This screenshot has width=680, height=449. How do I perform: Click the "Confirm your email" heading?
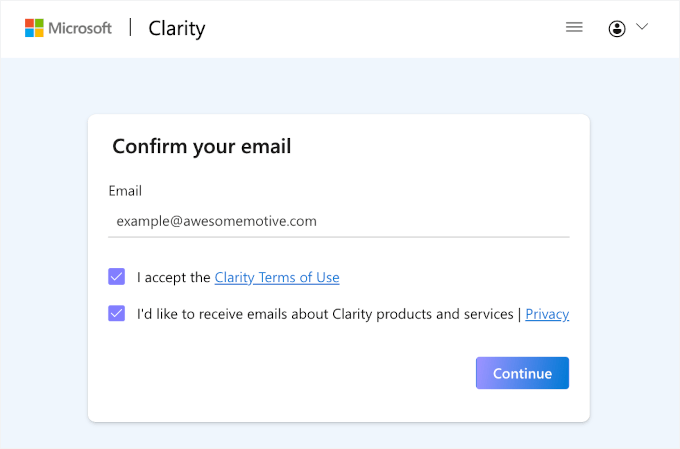[x=202, y=147]
